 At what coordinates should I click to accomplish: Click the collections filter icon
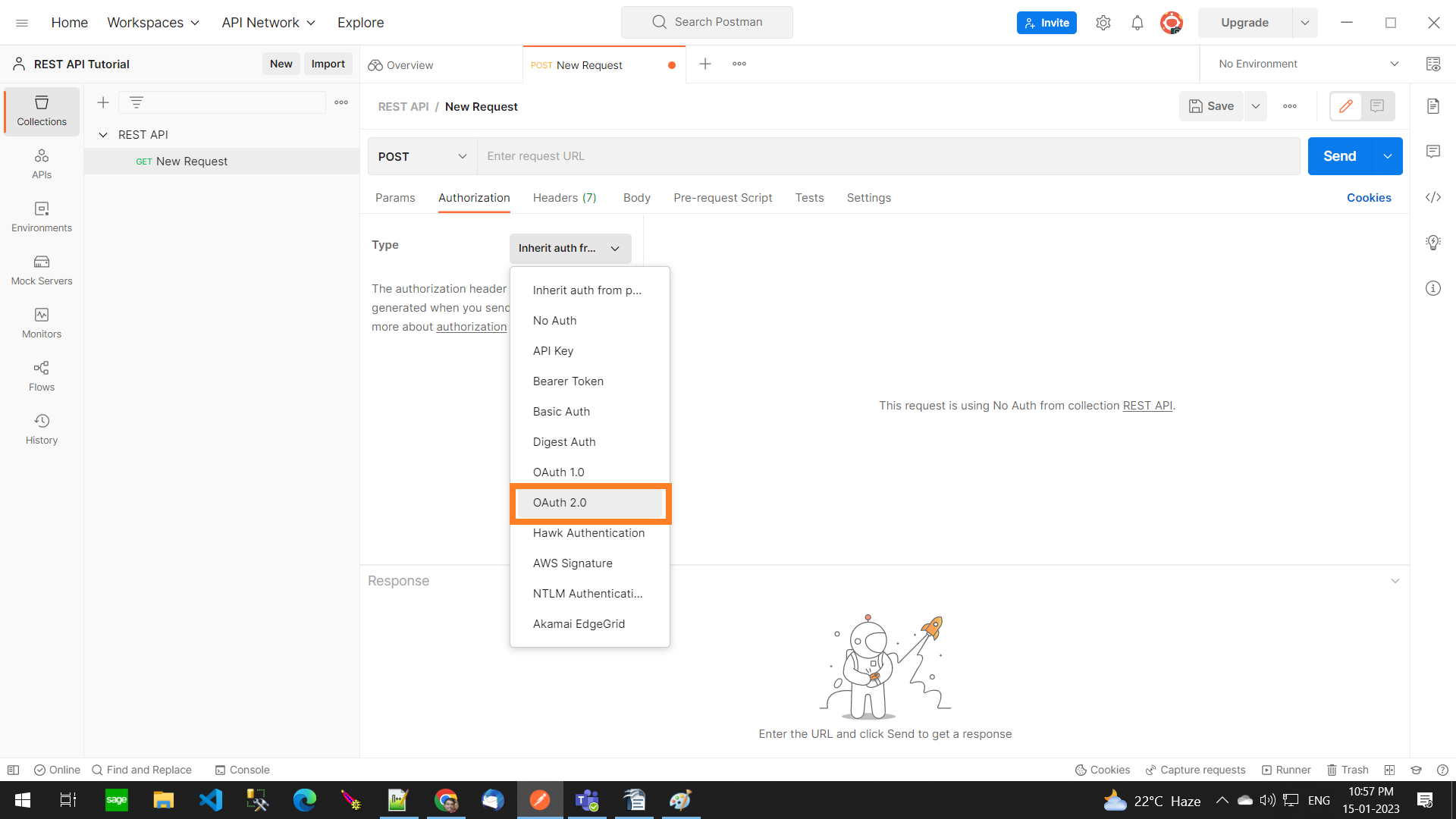[136, 102]
